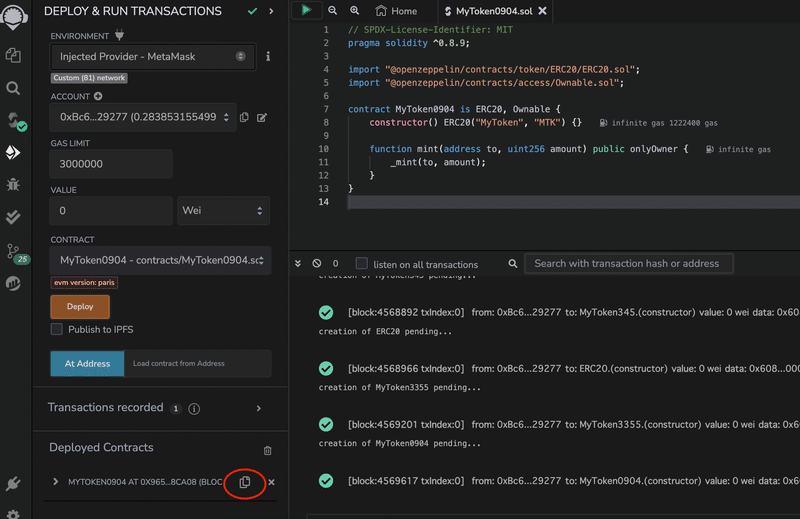Click the Value amount input field
This screenshot has width=800, height=519.
point(111,211)
